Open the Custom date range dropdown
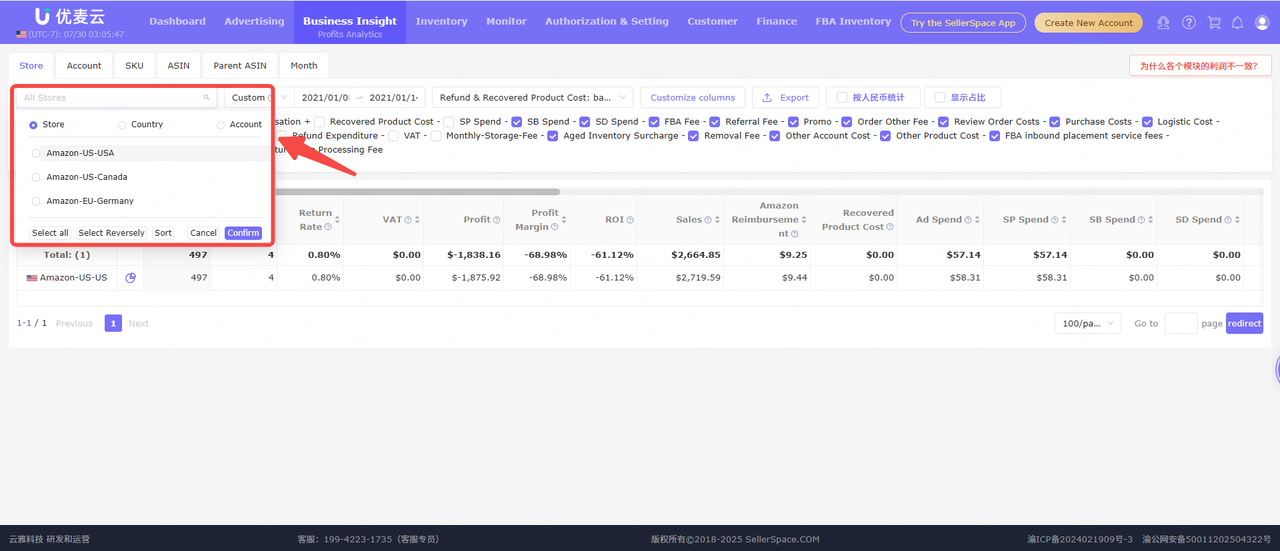1280x551 pixels. pyautogui.click(x=257, y=98)
